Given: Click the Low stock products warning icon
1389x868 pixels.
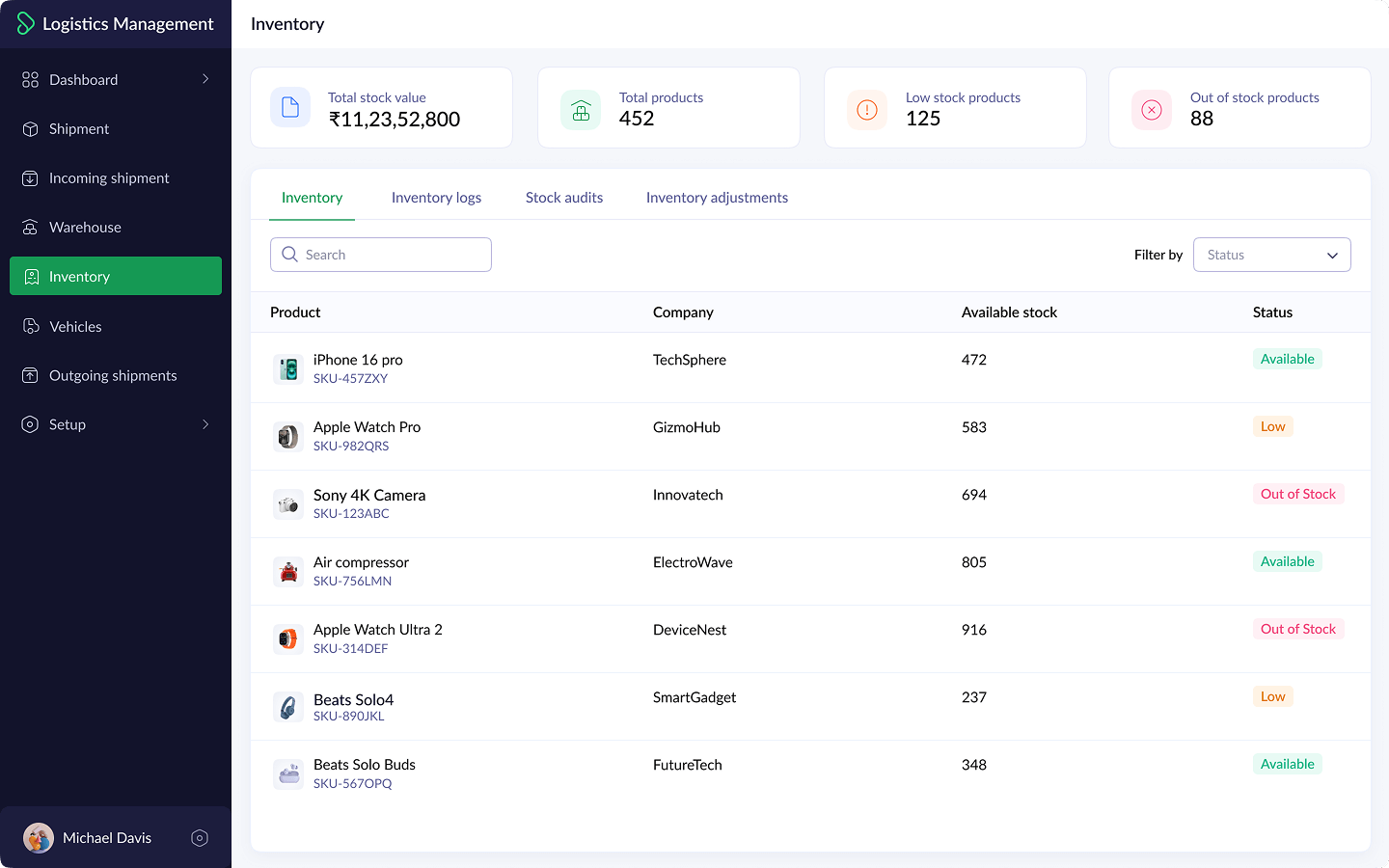Looking at the screenshot, I should [867, 109].
